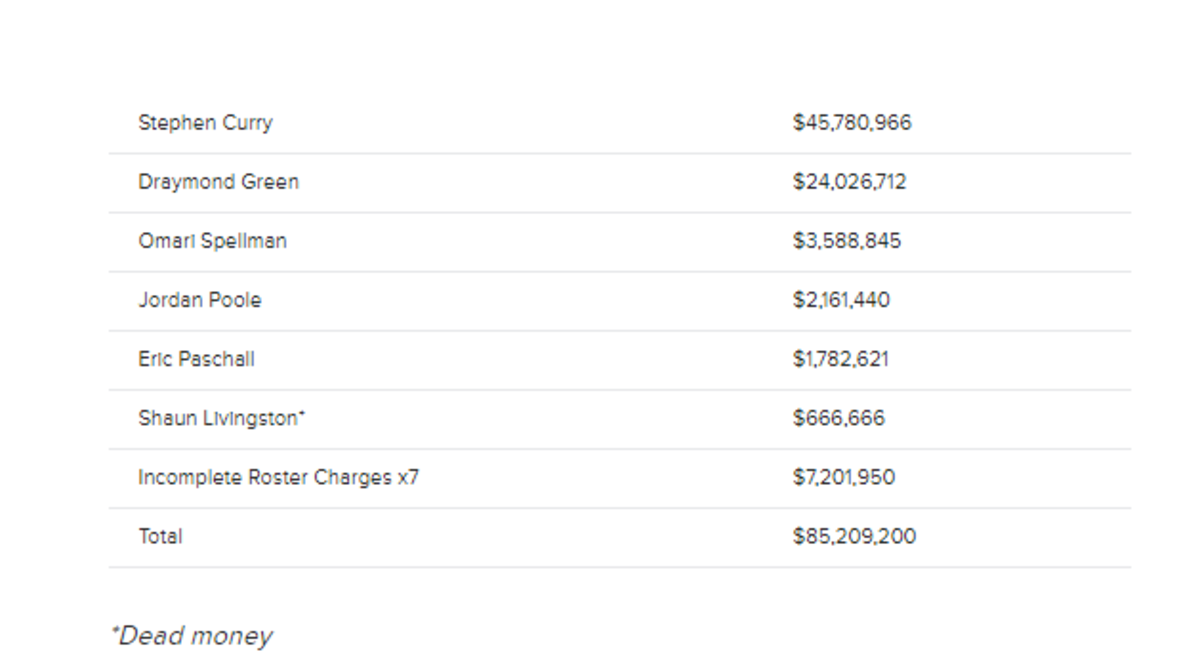Select the Stephen Curry name cell

pyautogui.click(x=205, y=123)
